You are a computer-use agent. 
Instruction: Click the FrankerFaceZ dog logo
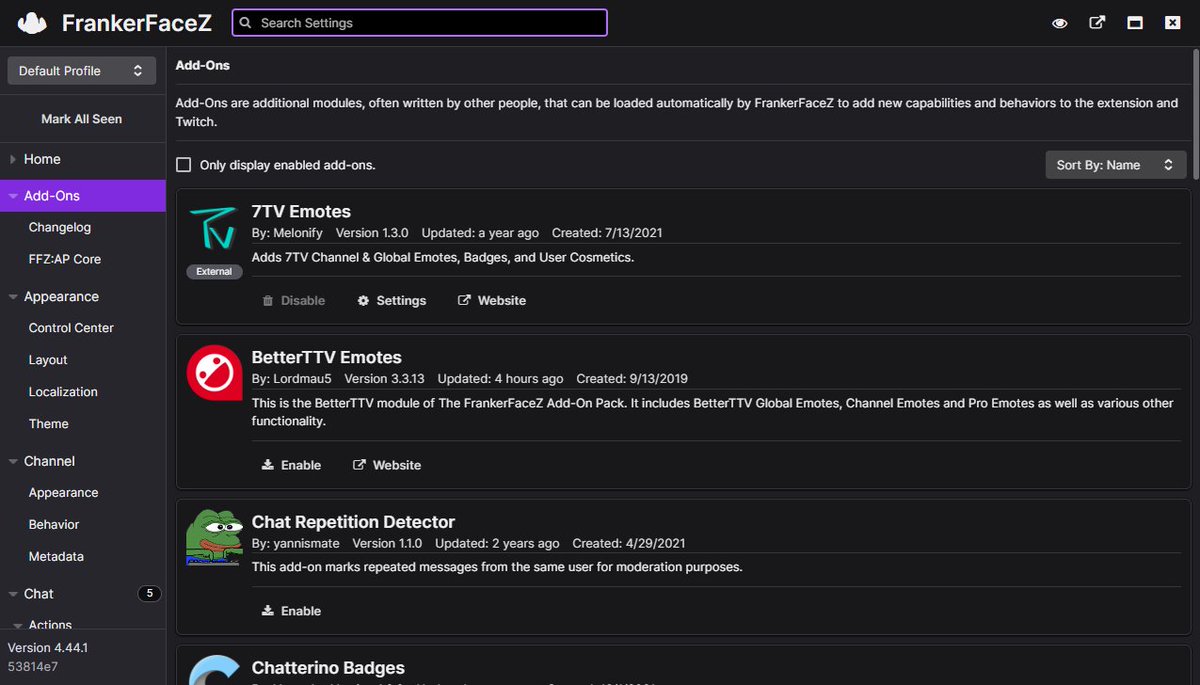point(32,22)
